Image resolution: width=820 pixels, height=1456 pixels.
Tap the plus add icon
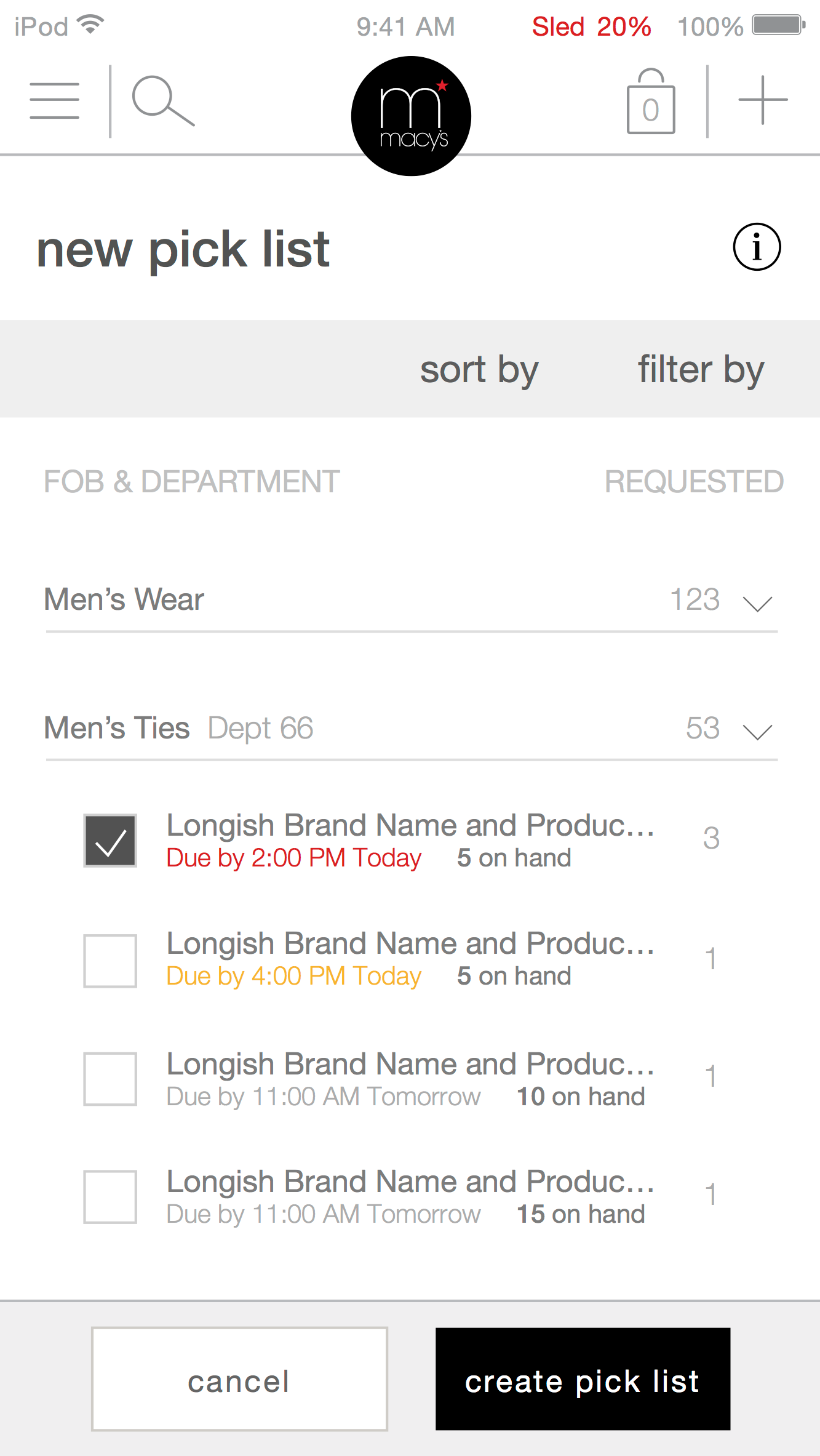pos(763,100)
